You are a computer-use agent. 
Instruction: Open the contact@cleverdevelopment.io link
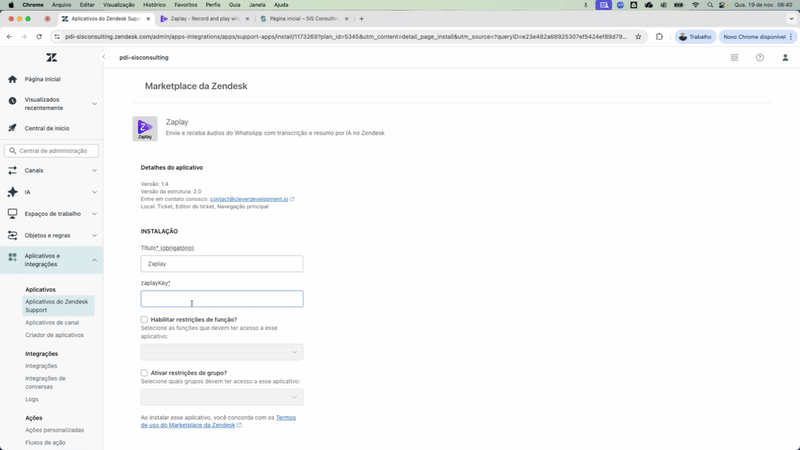click(249, 199)
